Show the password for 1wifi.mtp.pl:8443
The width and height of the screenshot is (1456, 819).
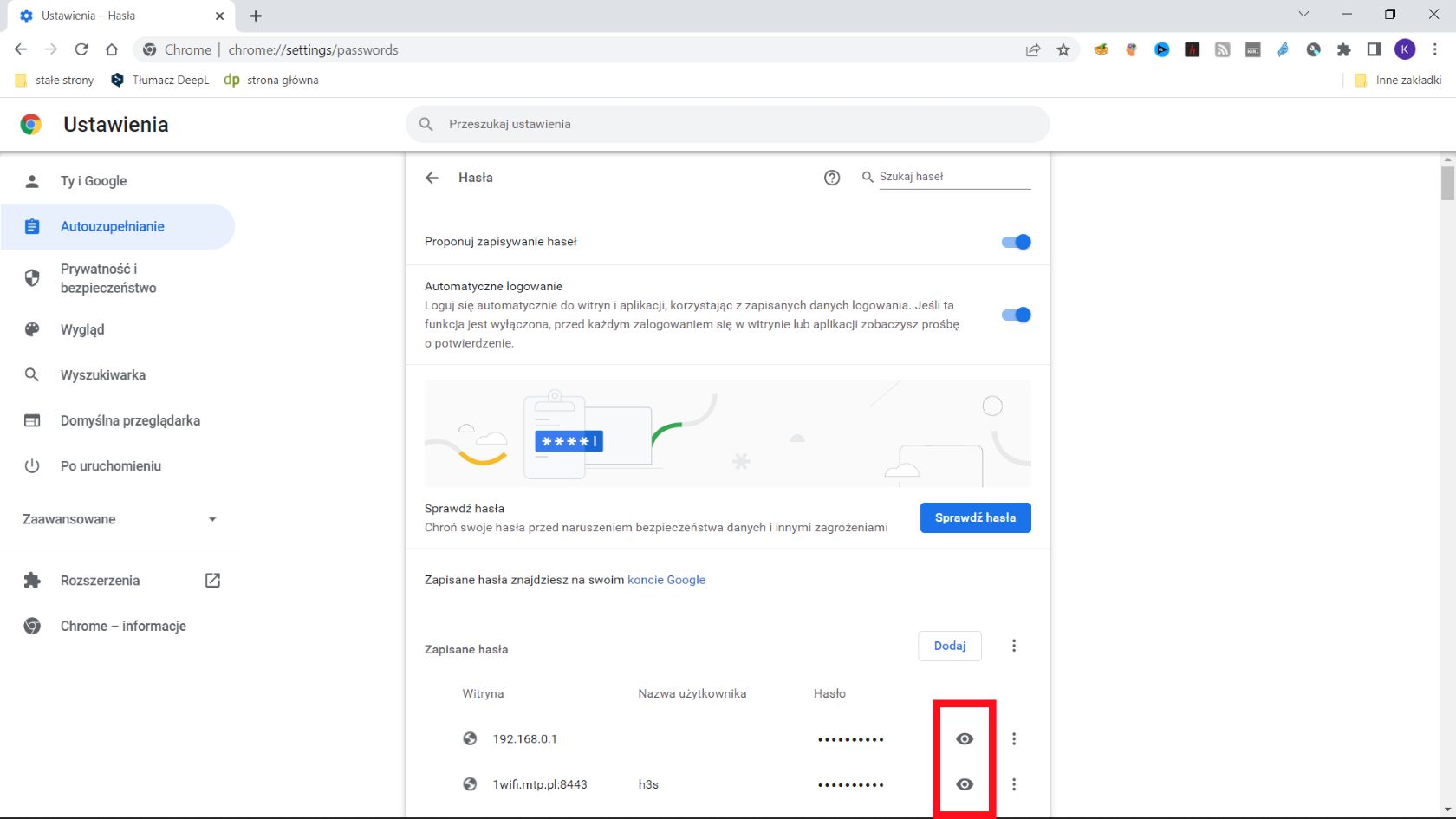pos(964,784)
